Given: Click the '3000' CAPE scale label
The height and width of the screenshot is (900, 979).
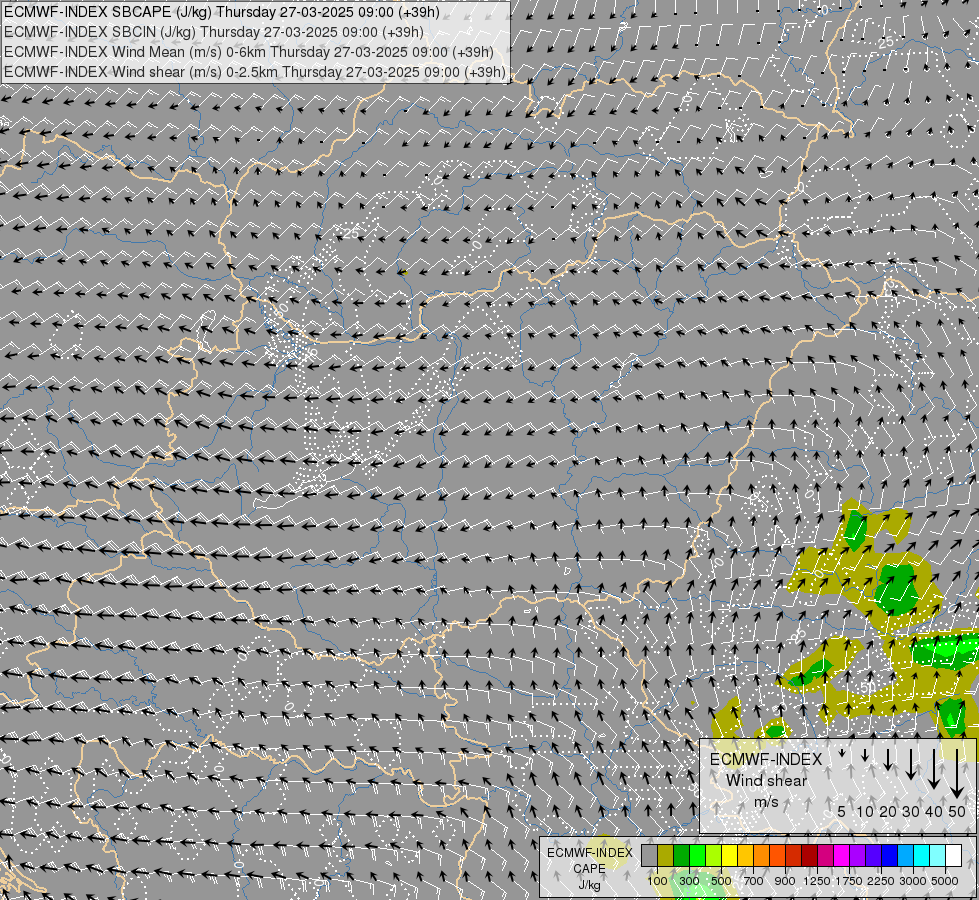Looking at the screenshot, I should point(913,881).
